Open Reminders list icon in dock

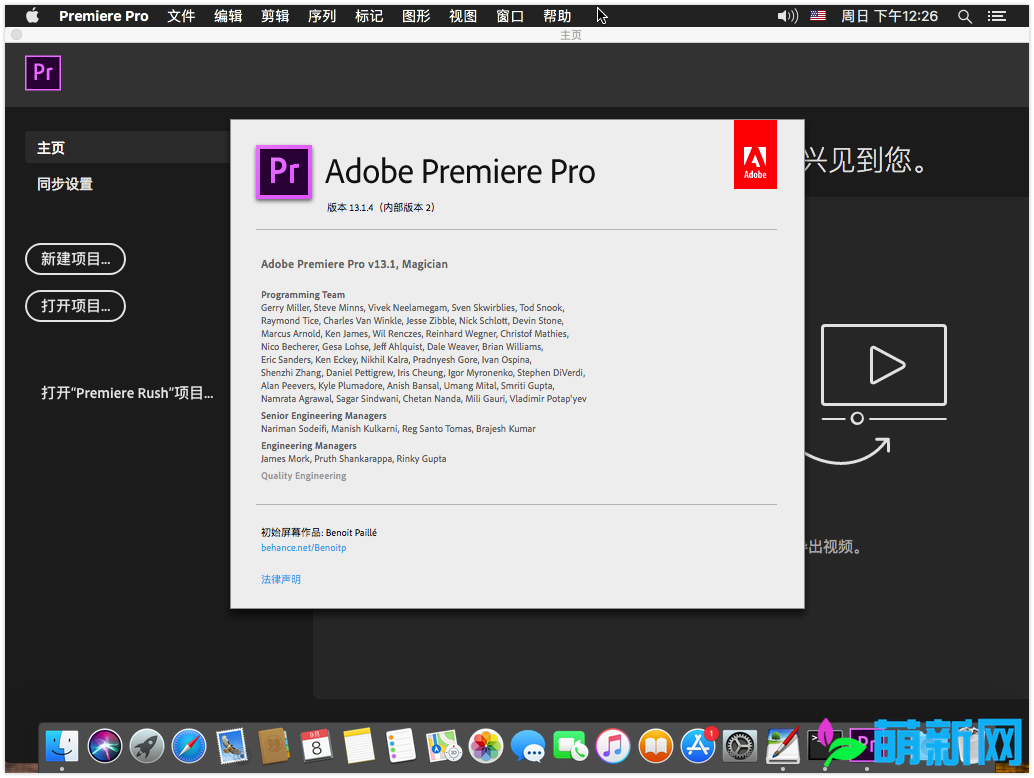pyautogui.click(x=401, y=746)
